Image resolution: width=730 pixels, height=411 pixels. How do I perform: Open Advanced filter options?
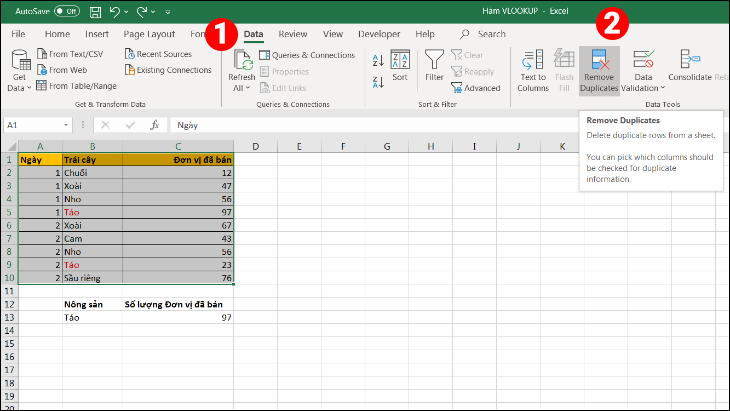(x=476, y=88)
